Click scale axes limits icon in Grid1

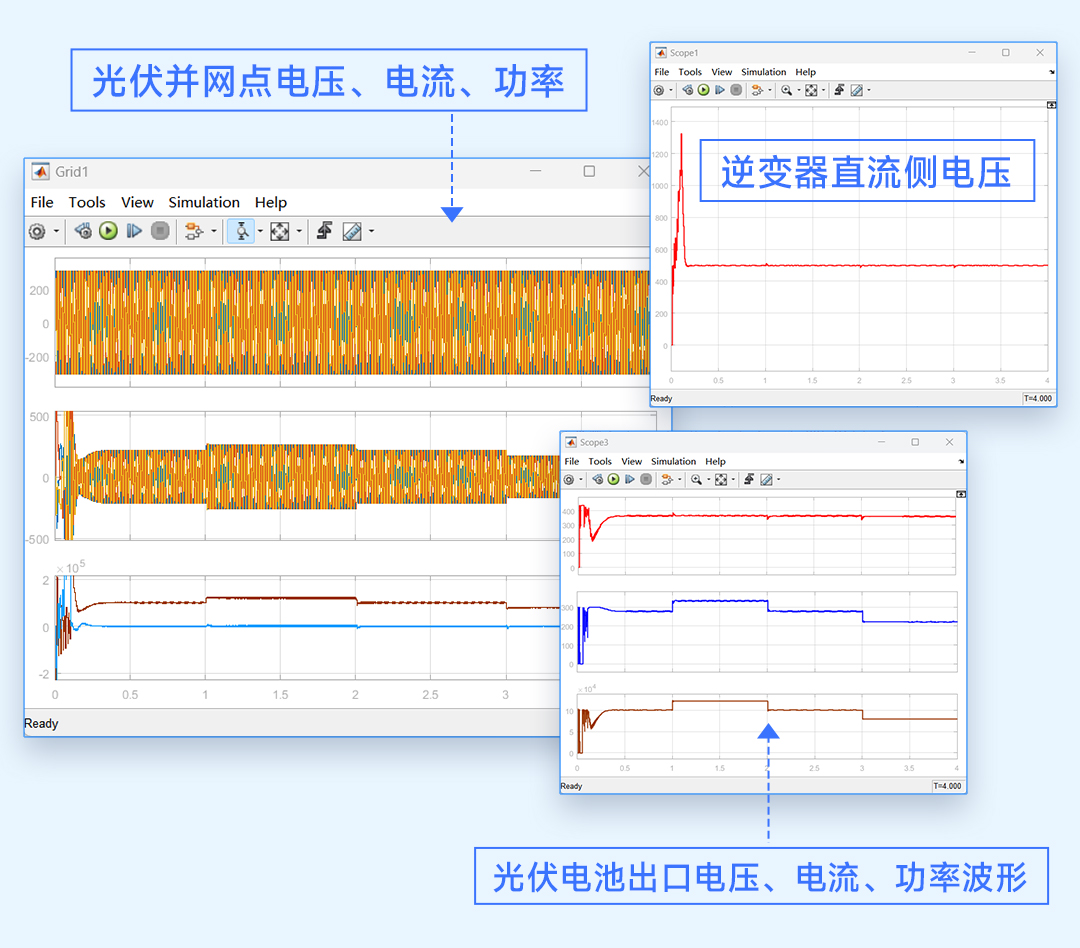coord(280,231)
